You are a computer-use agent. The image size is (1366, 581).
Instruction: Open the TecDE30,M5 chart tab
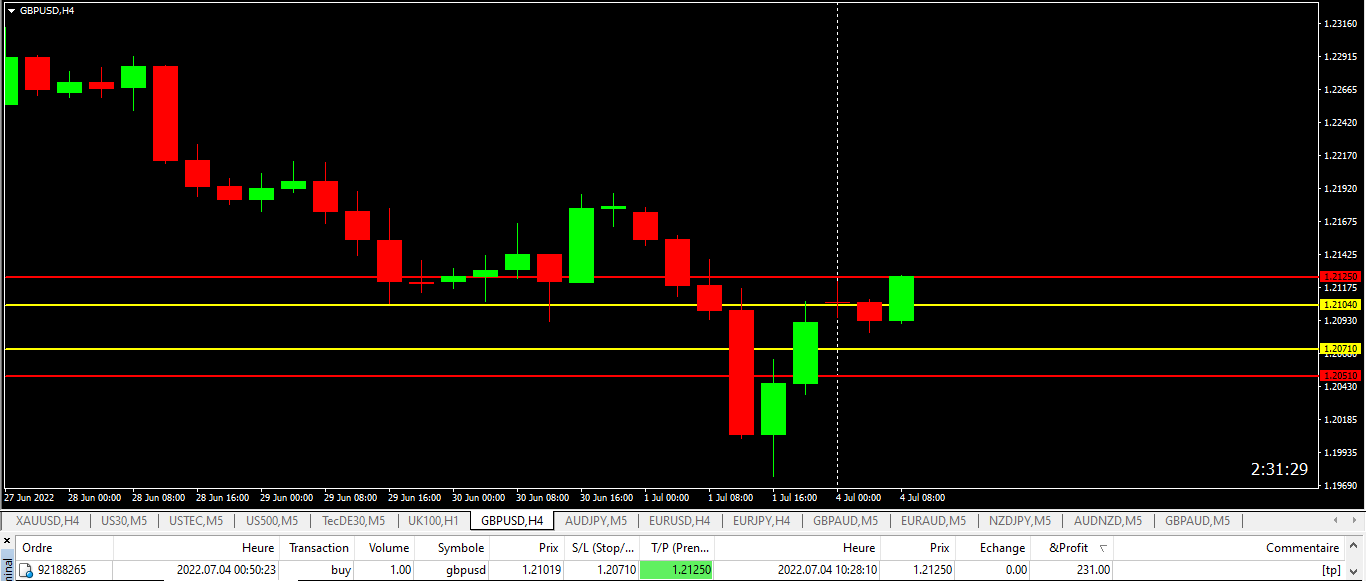(x=353, y=520)
